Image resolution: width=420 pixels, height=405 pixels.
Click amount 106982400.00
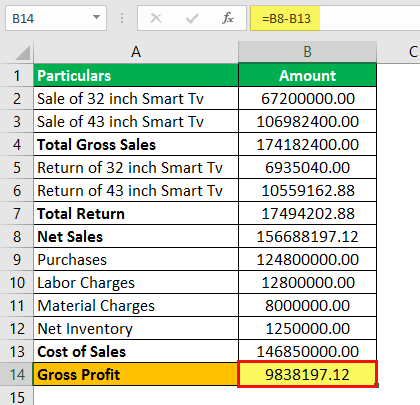click(307, 121)
